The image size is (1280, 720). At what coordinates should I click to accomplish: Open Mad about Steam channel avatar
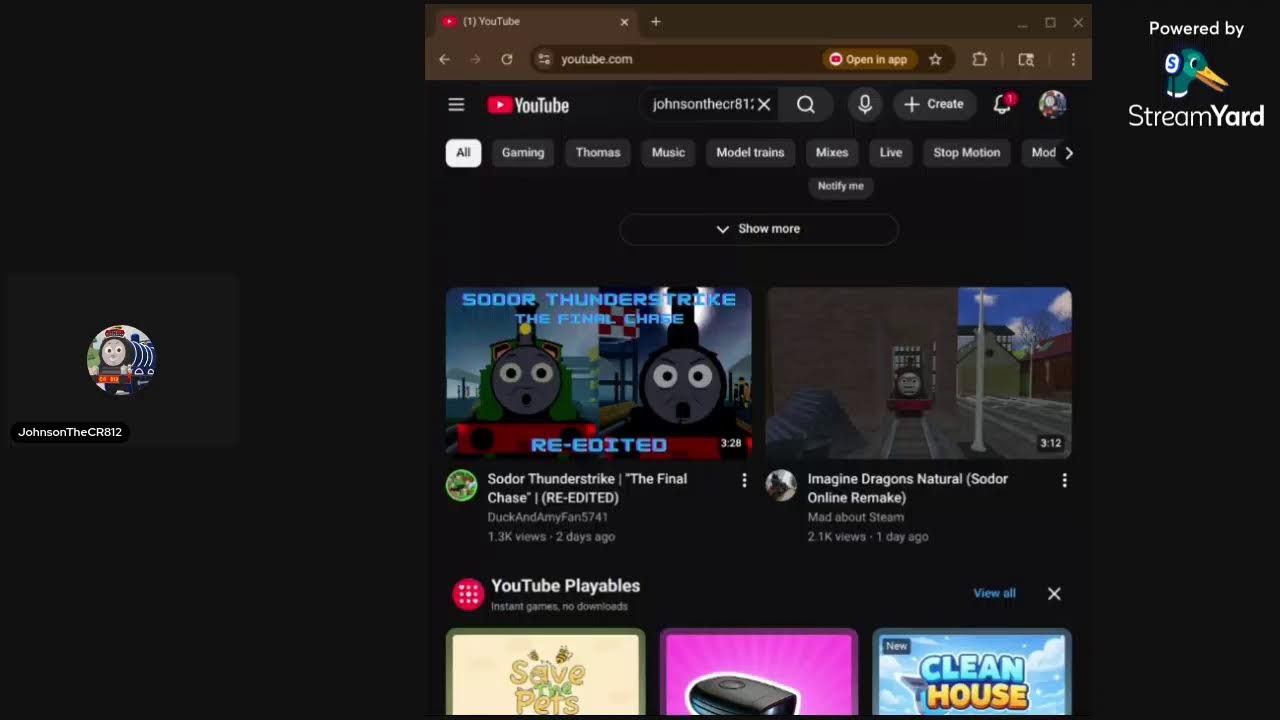[x=781, y=485]
